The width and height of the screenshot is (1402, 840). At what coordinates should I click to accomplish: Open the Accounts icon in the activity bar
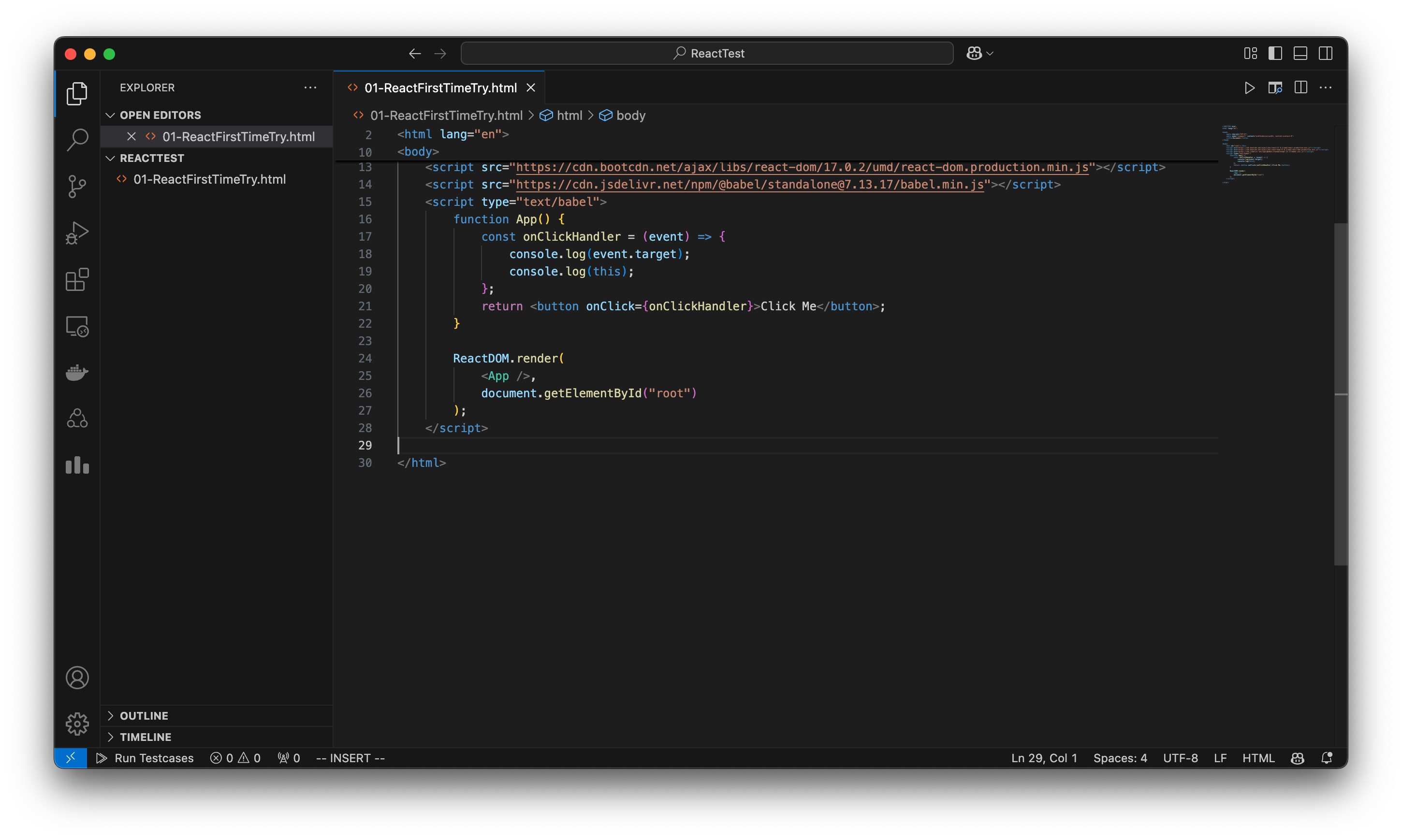[x=77, y=677]
